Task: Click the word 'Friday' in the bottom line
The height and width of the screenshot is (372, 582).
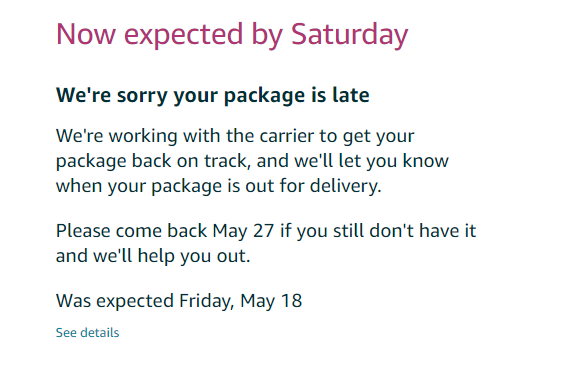Action: [x=206, y=301]
